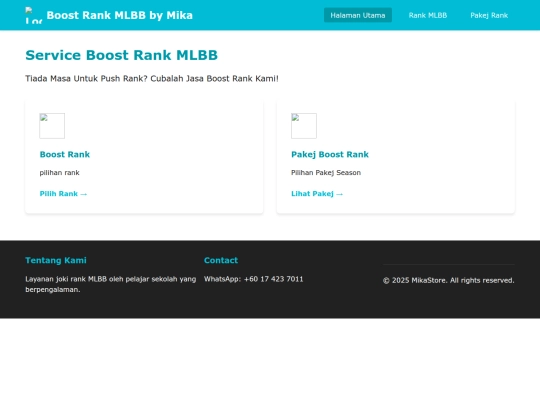Open the Halaman Utama nav item
540x405 pixels.
358,15
